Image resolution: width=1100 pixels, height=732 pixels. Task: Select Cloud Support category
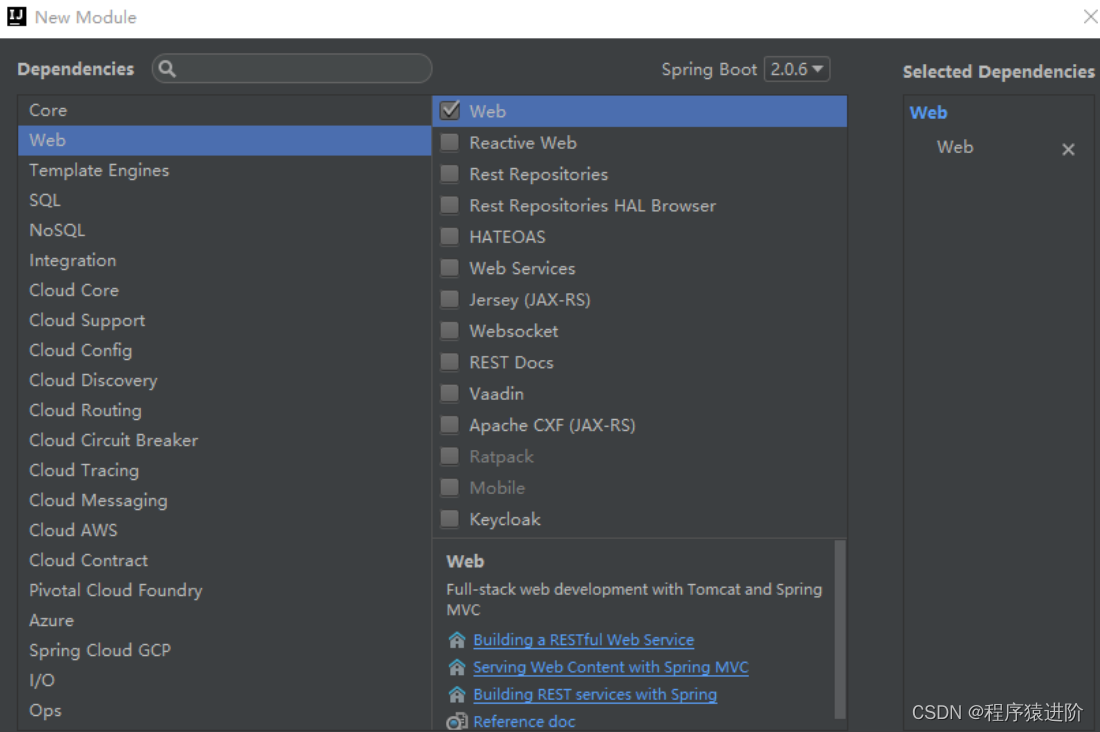click(224, 320)
